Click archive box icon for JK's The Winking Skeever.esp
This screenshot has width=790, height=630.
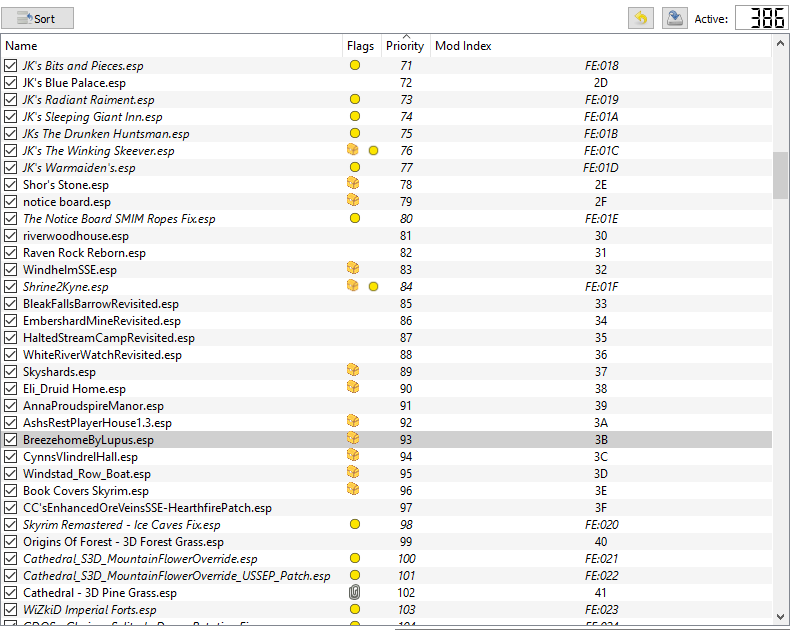[x=353, y=150]
